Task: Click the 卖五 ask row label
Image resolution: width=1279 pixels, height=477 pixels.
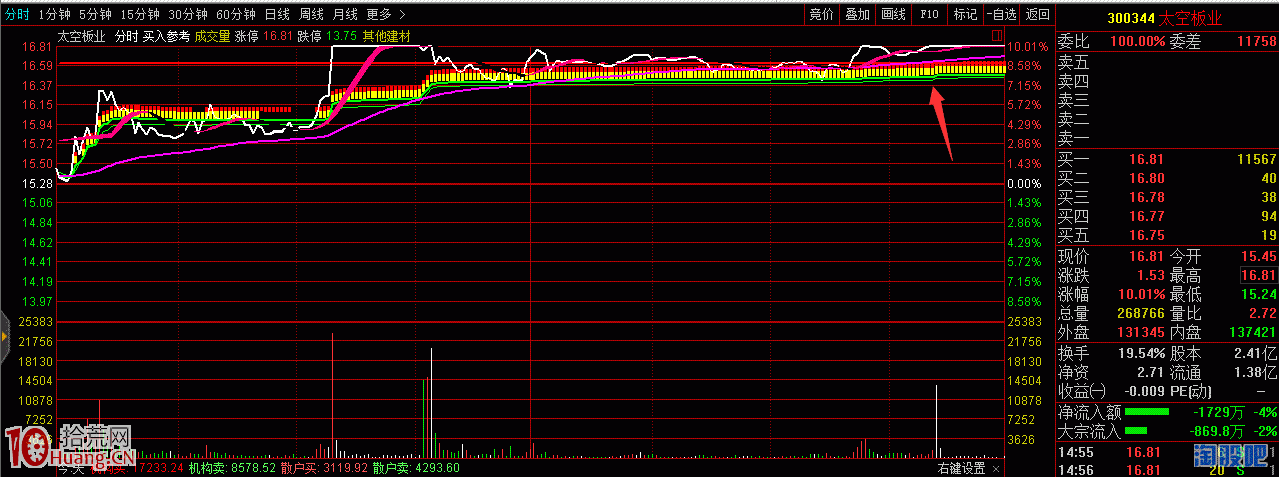Action: coord(1073,62)
